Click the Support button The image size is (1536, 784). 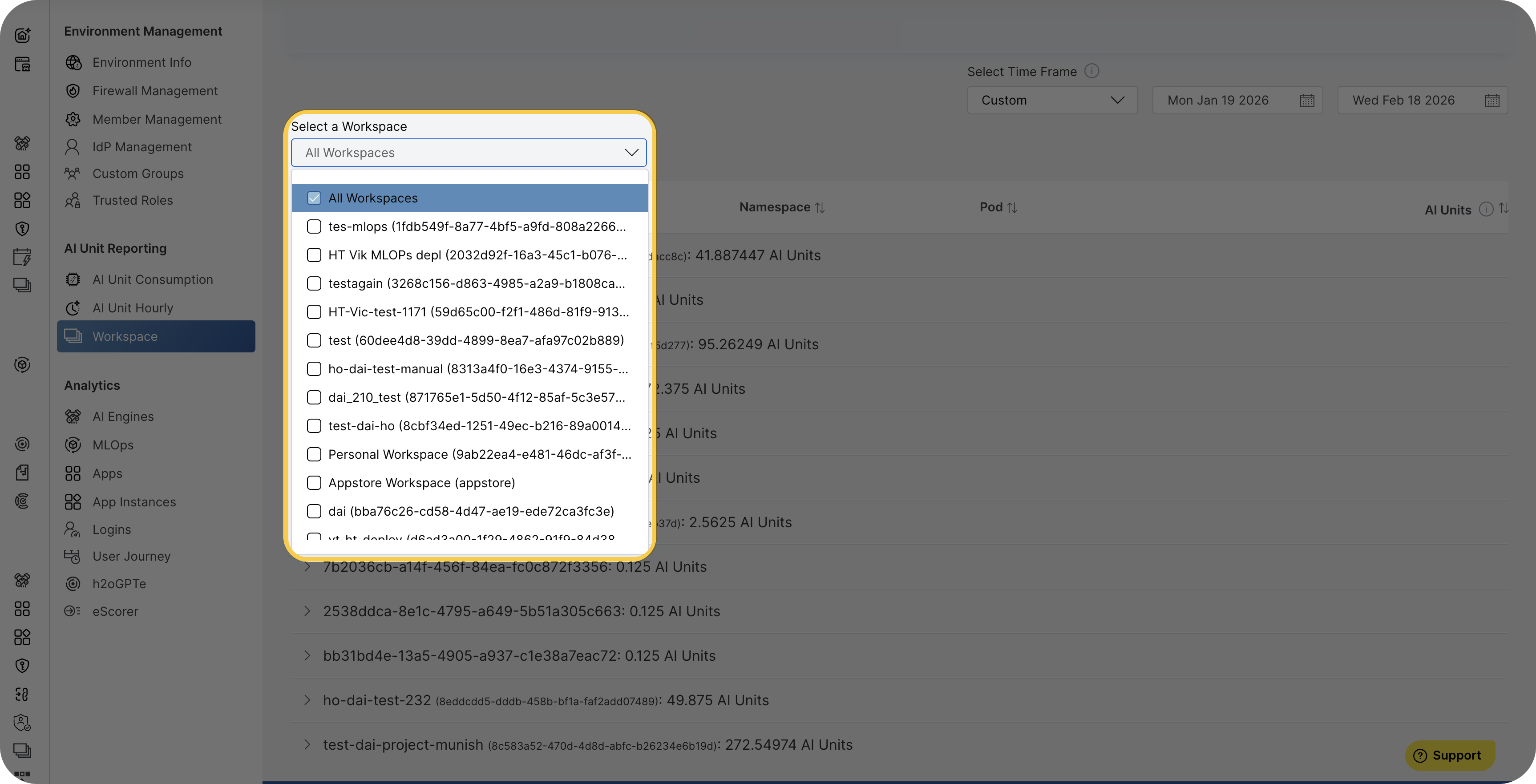coord(1450,755)
